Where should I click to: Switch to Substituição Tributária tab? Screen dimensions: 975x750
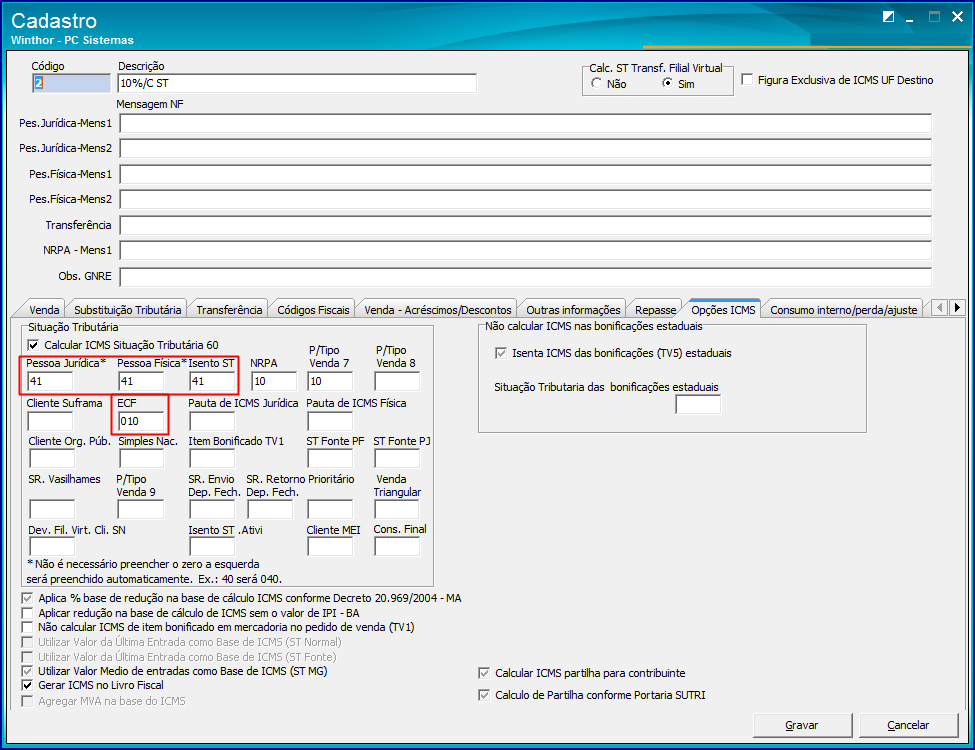pos(127,309)
